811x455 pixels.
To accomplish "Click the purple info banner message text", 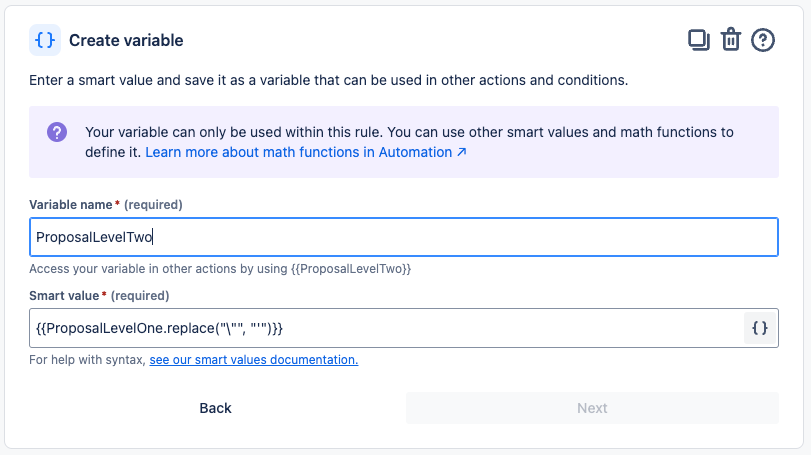I will [x=409, y=132].
